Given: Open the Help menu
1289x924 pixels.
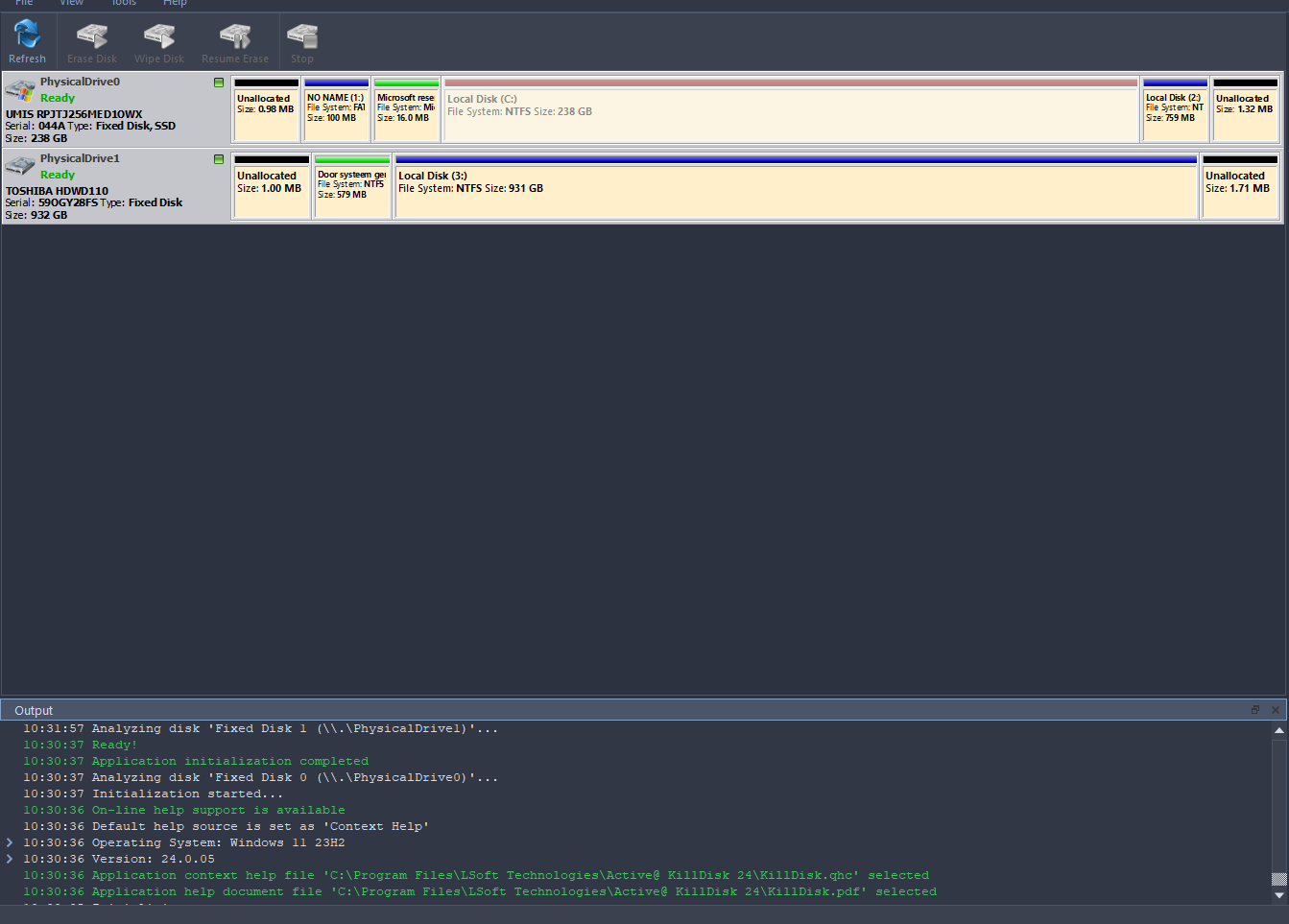Looking at the screenshot, I should (175, 3).
